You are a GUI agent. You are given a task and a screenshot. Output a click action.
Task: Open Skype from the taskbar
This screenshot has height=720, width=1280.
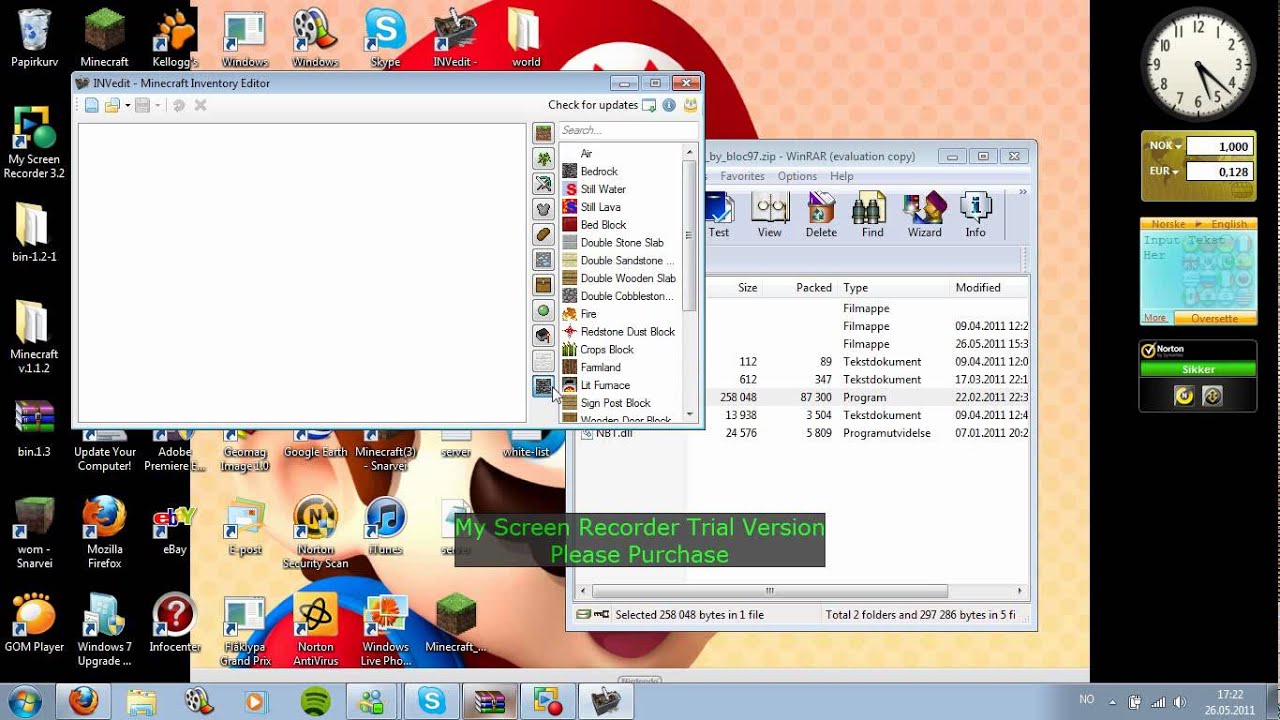tap(432, 702)
